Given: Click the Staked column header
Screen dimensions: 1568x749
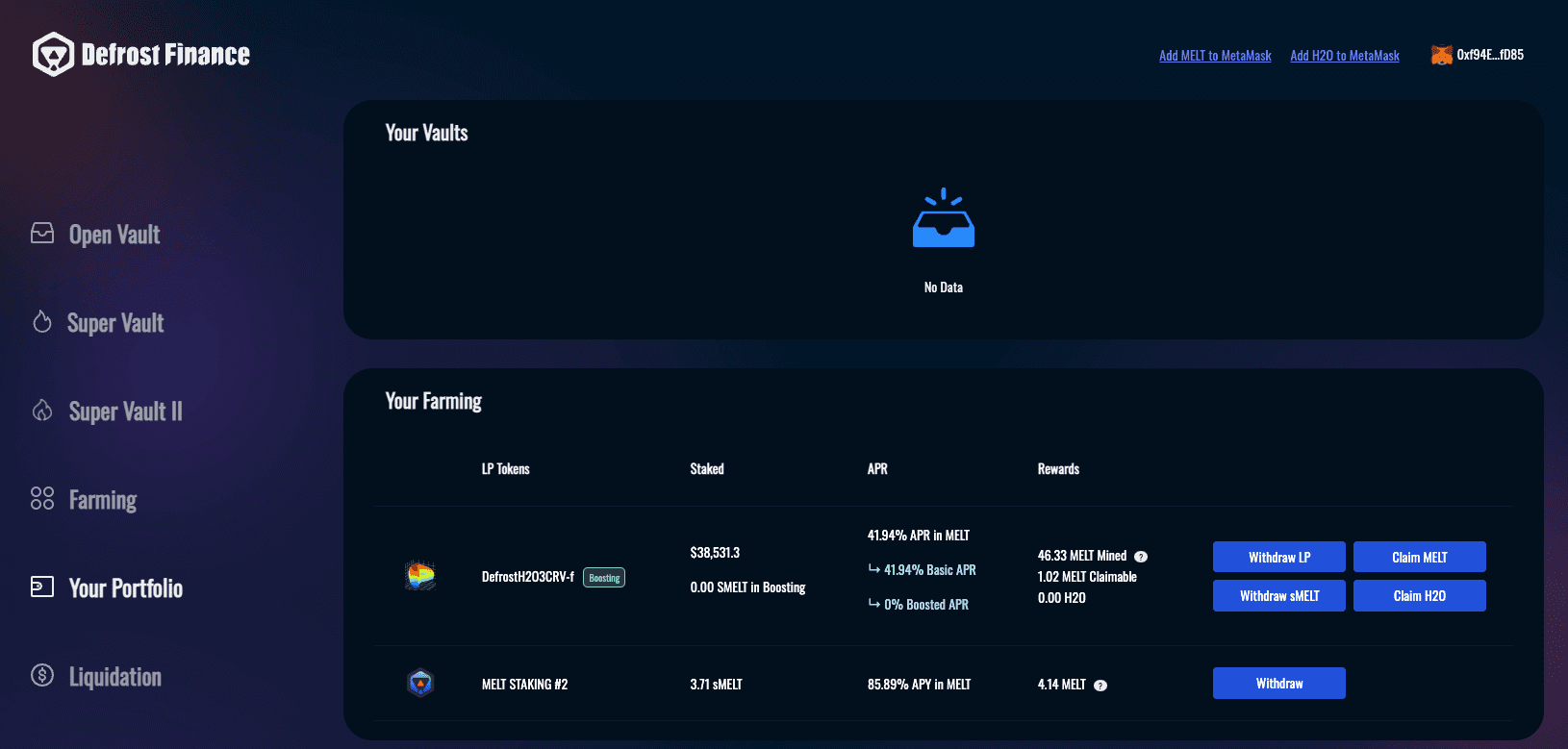Looking at the screenshot, I should 707,469.
